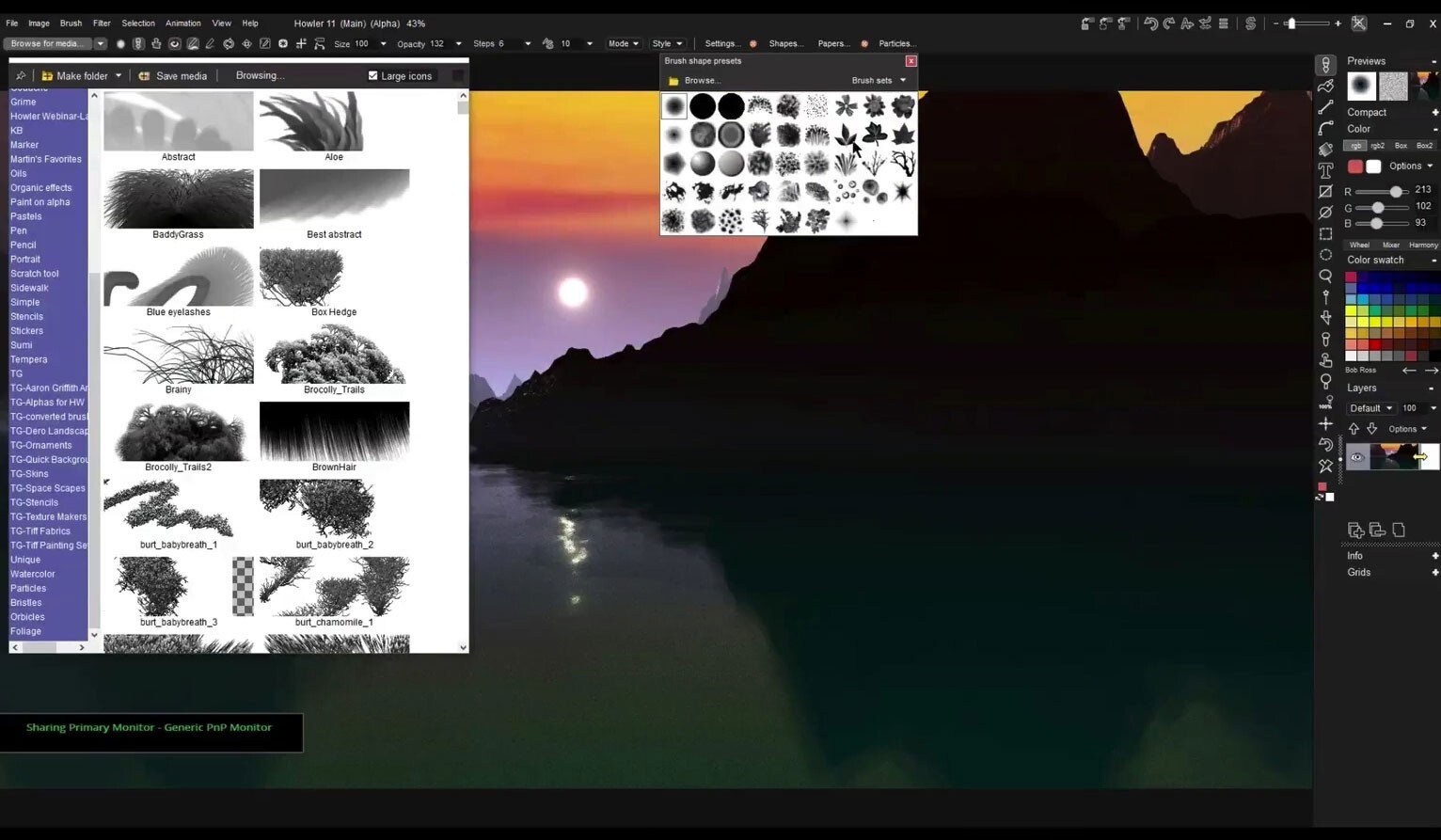
Task: Select the elliptical selection tool
Action: (x=1325, y=255)
